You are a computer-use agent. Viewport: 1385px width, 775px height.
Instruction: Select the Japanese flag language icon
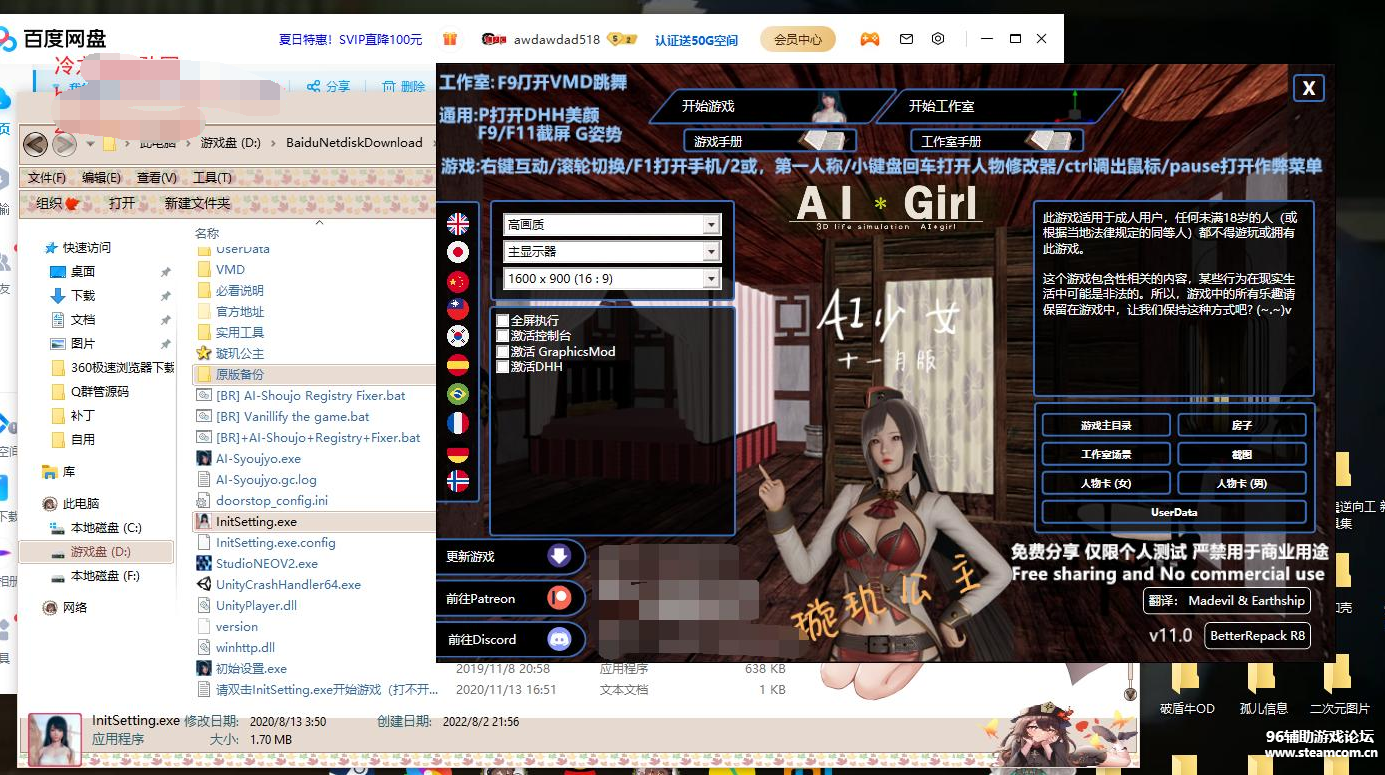point(458,250)
